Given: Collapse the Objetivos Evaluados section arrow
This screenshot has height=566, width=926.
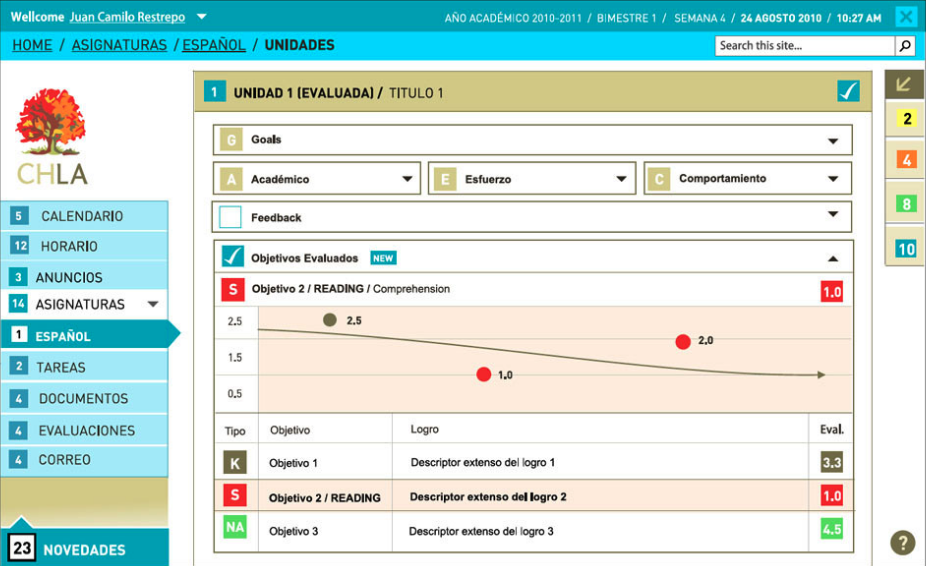Looking at the screenshot, I should pyautogui.click(x=832, y=258).
